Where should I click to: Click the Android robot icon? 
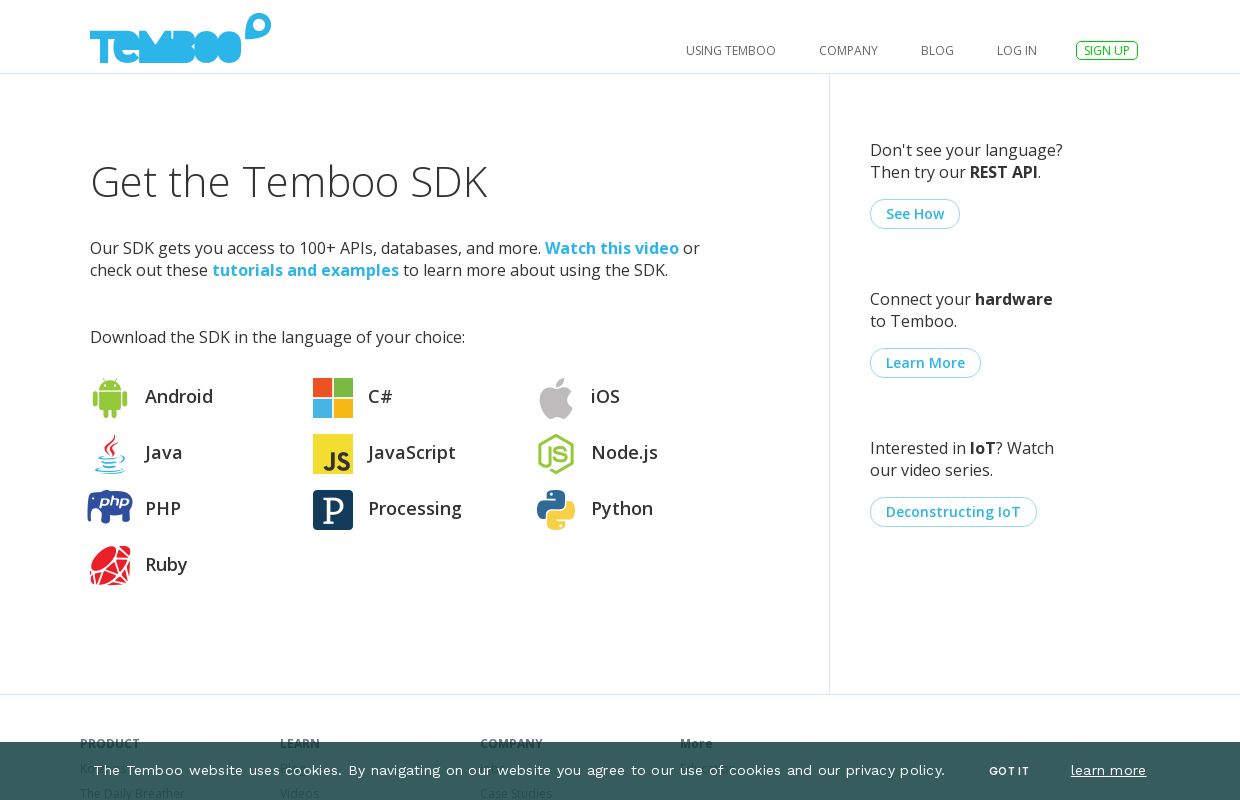(x=110, y=397)
